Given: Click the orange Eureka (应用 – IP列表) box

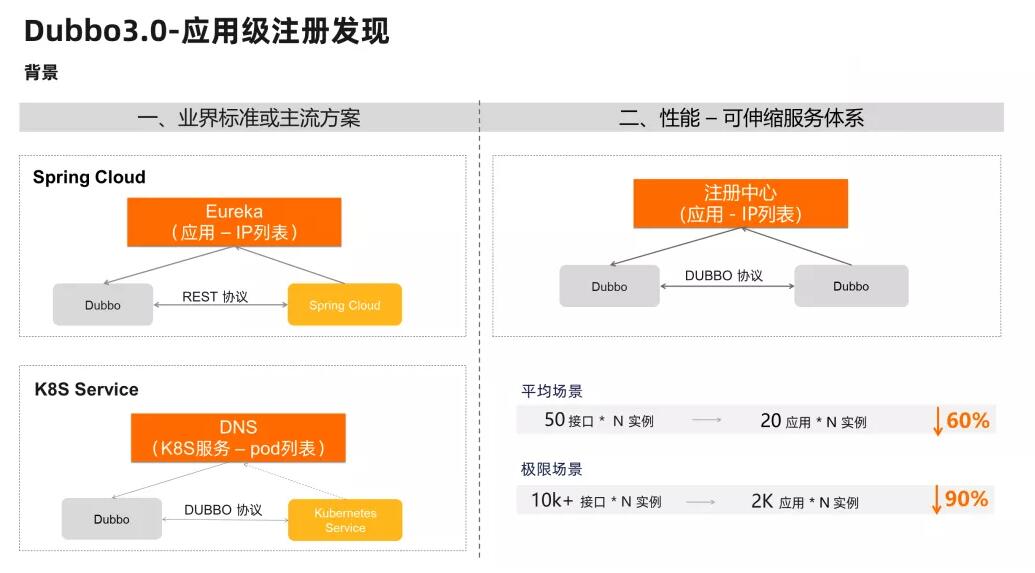Looking at the screenshot, I should coord(234,222).
